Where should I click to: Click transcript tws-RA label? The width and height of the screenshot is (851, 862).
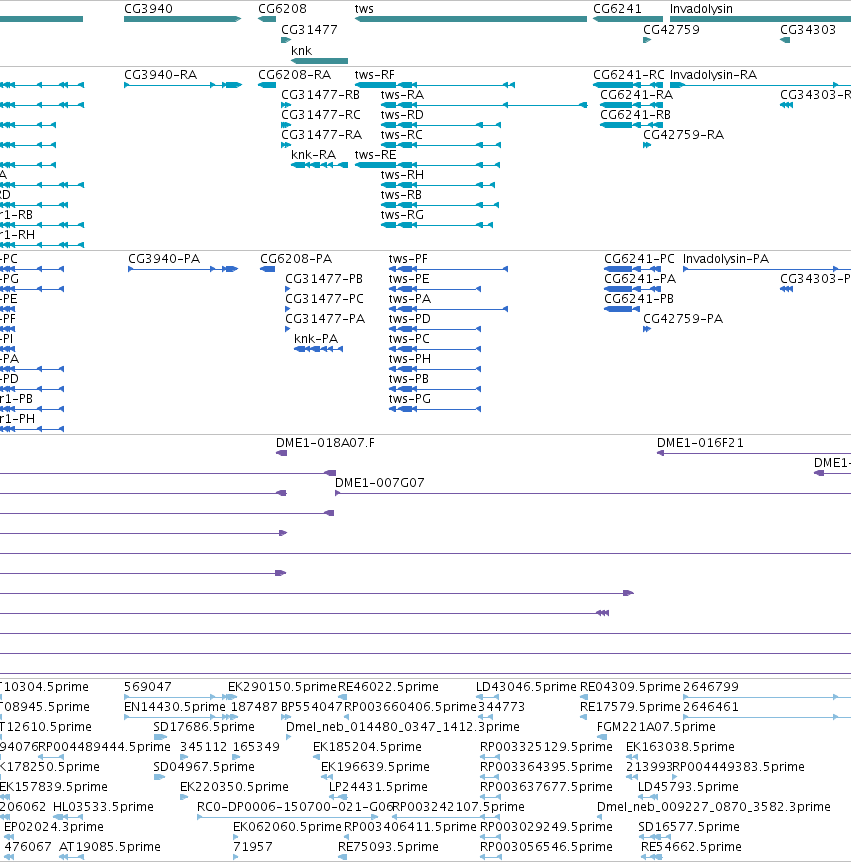tap(402, 95)
